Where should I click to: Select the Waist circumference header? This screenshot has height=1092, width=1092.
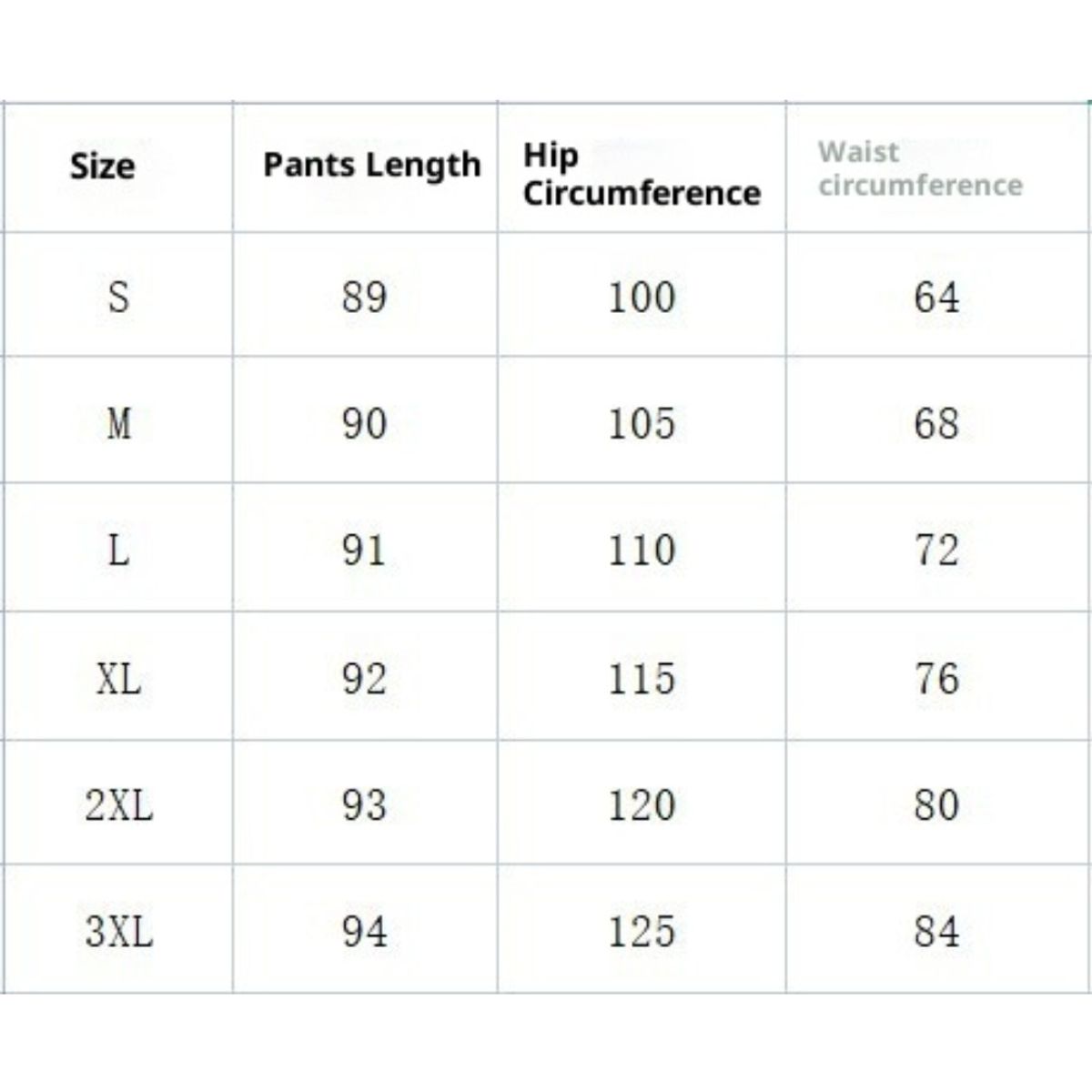[919, 168]
